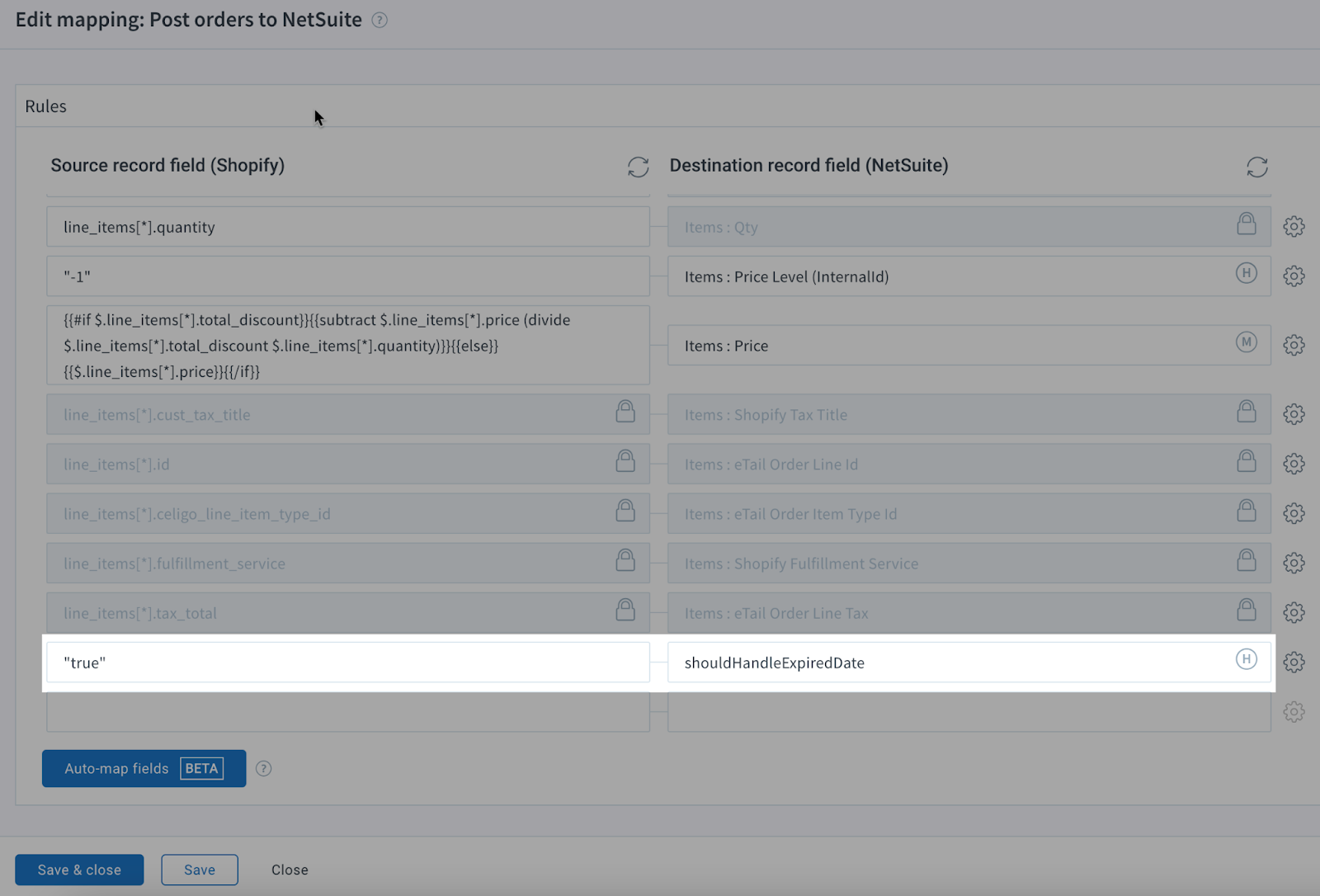
Task: Click line_items[*].celigo_line_item_type_id locked field
Action: pyautogui.click(x=348, y=514)
